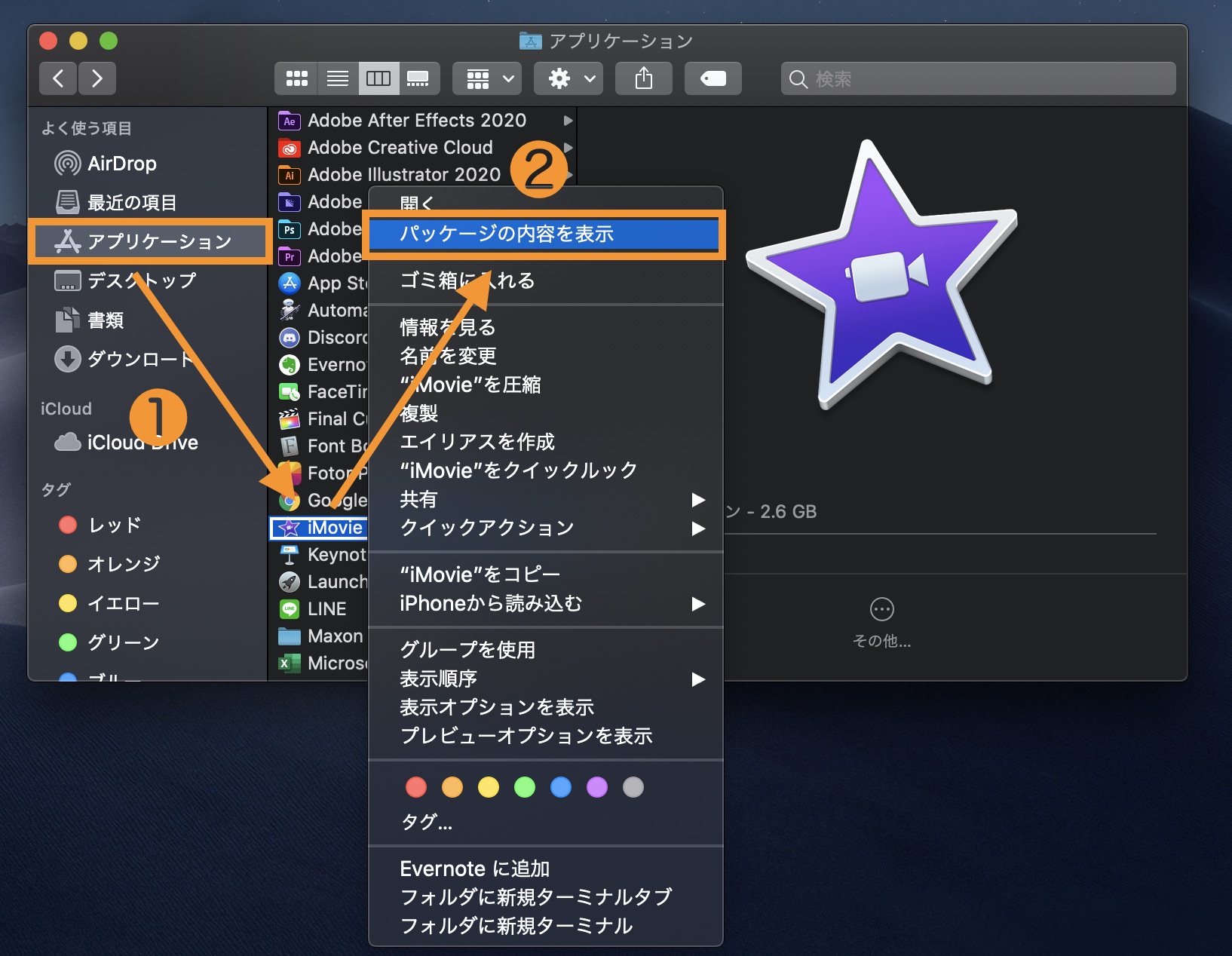
Task: Select the Font Book app icon
Action: [290, 446]
